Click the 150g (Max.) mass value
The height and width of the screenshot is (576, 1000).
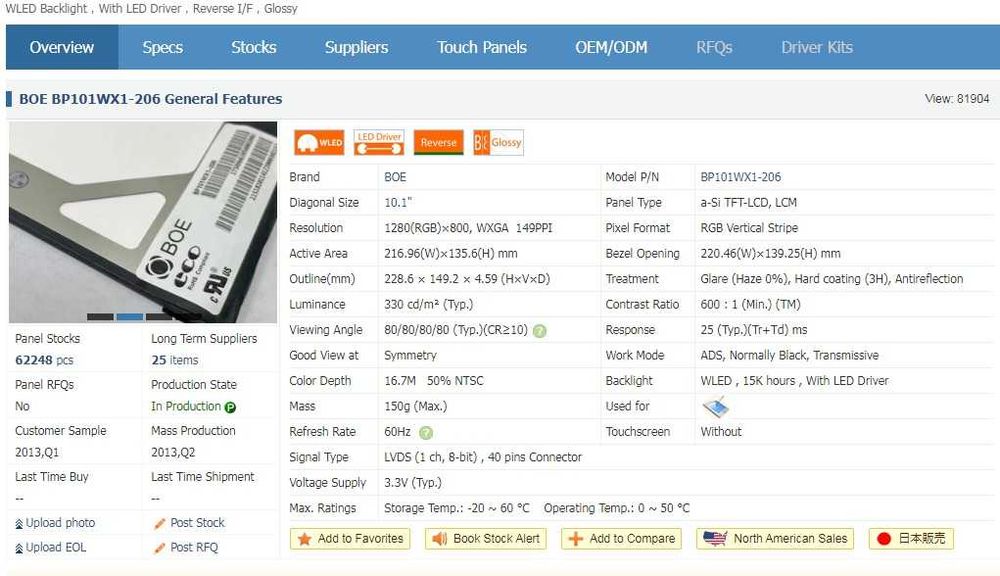415,406
